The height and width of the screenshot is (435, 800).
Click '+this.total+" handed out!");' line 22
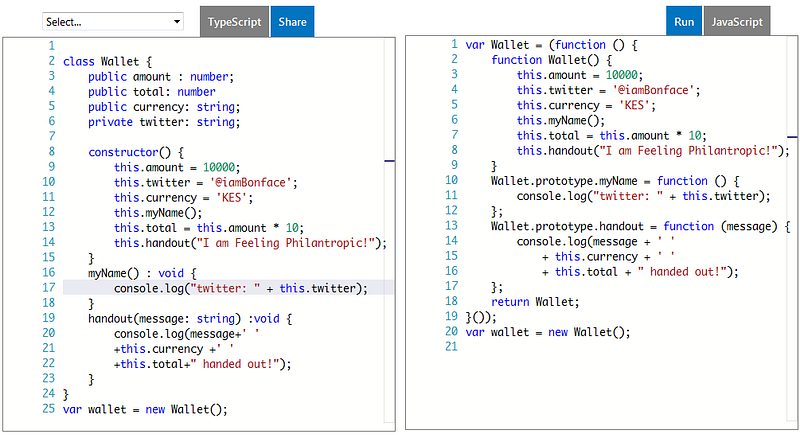(x=203, y=364)
